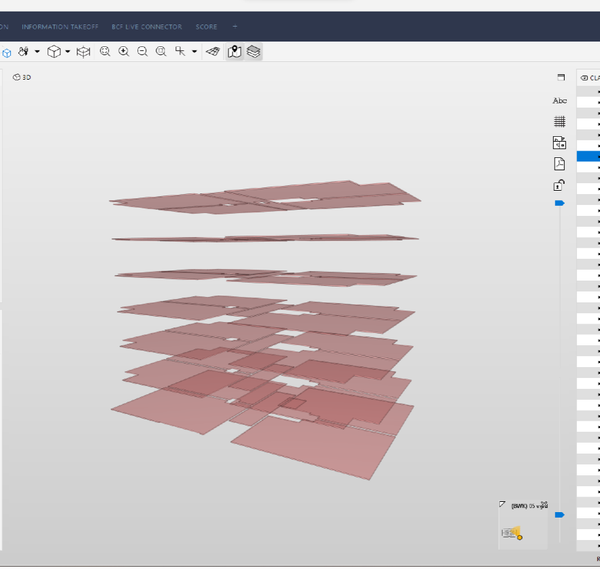This screenshot has width=600, height=570.
Task: Open the Information Takeoff tab
Action: 58,26
